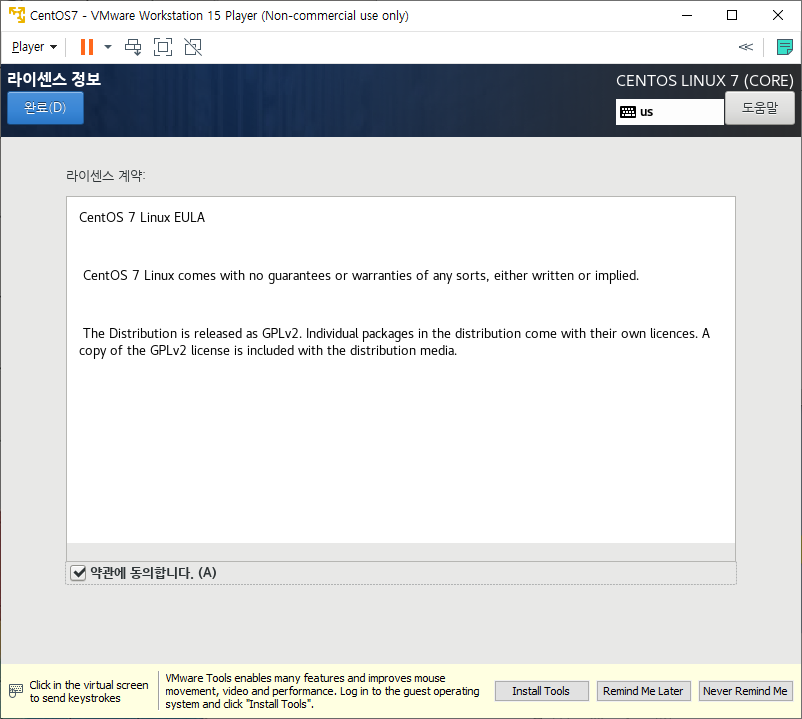
Task: Choose Remind Me Later
Action: [x=643, y=691]
